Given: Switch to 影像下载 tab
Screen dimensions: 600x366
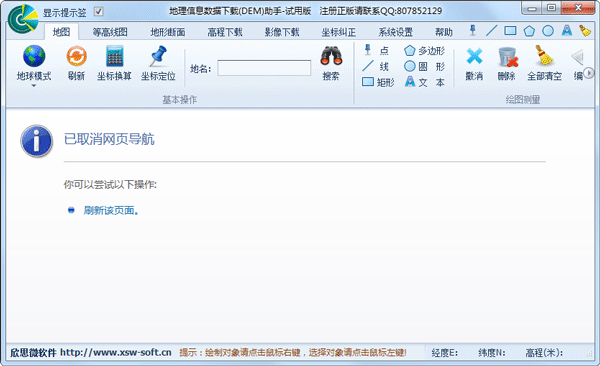Looking at the screenshot, I should point(282,32).
